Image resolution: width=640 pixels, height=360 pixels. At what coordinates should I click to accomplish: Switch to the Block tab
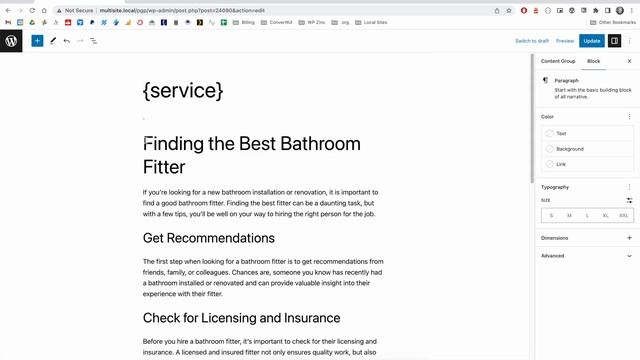coord(593,61)
